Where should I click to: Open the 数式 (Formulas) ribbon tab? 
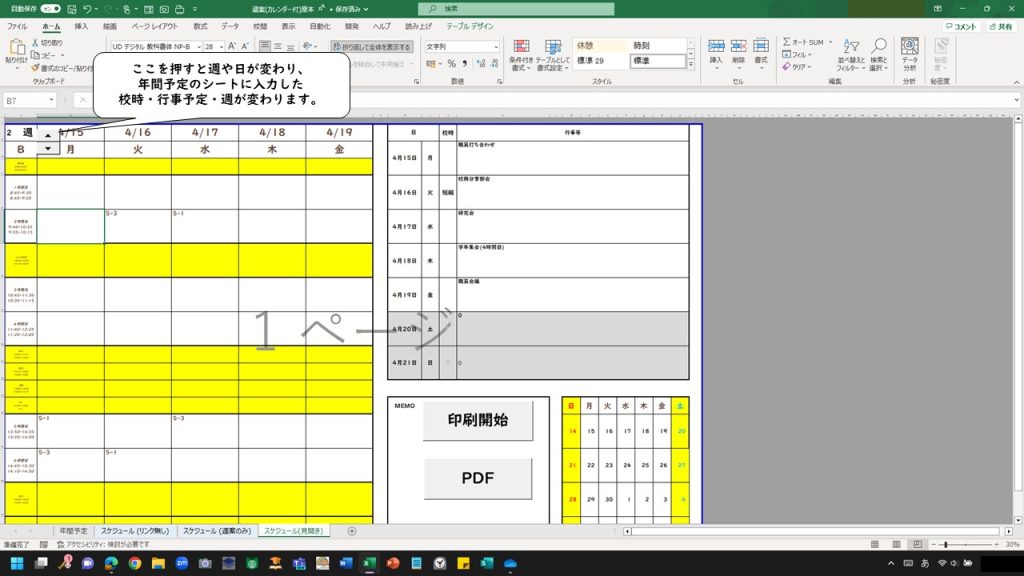point(200,26)
